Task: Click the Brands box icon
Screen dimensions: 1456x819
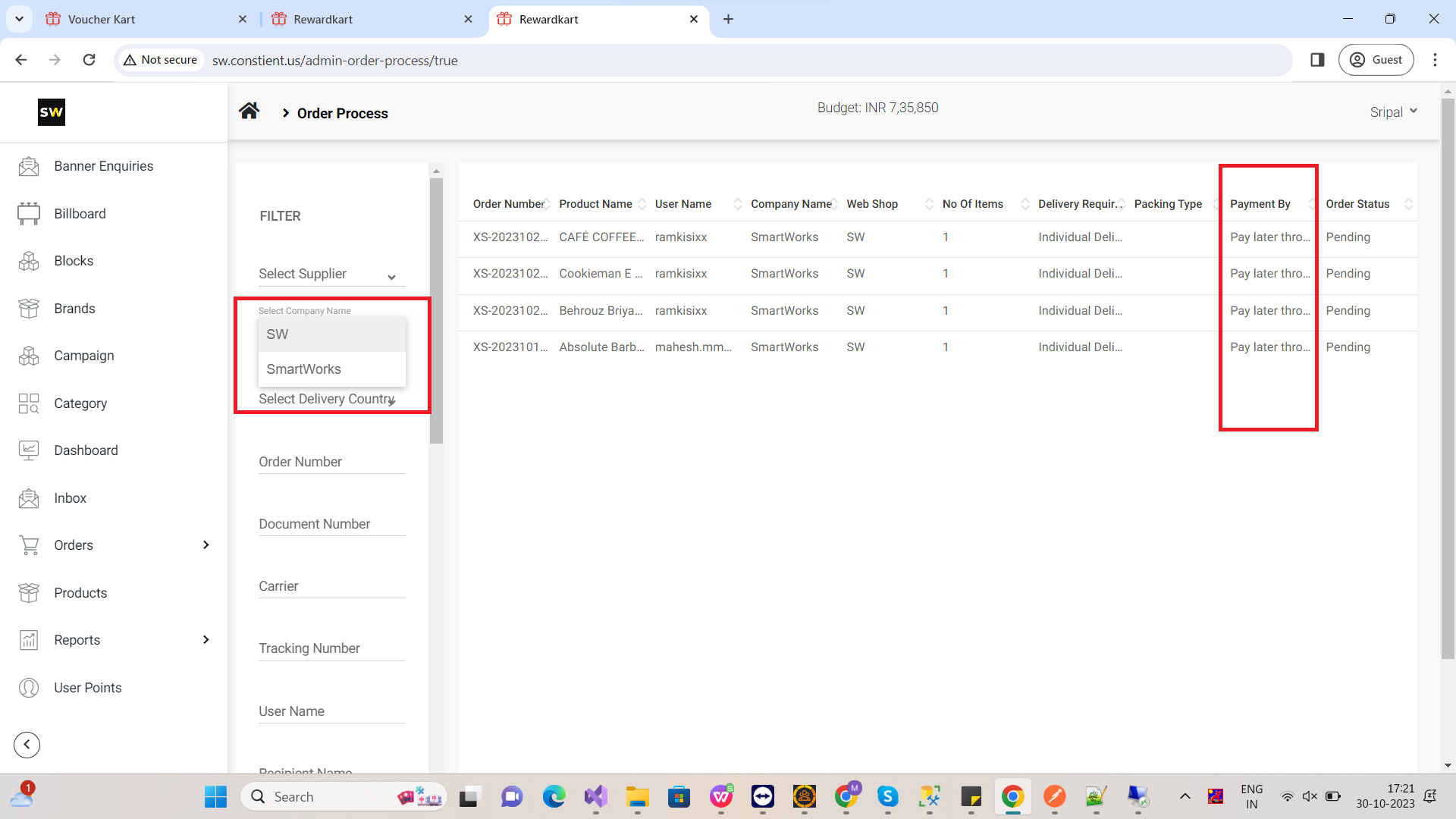Action: point(29,309)
